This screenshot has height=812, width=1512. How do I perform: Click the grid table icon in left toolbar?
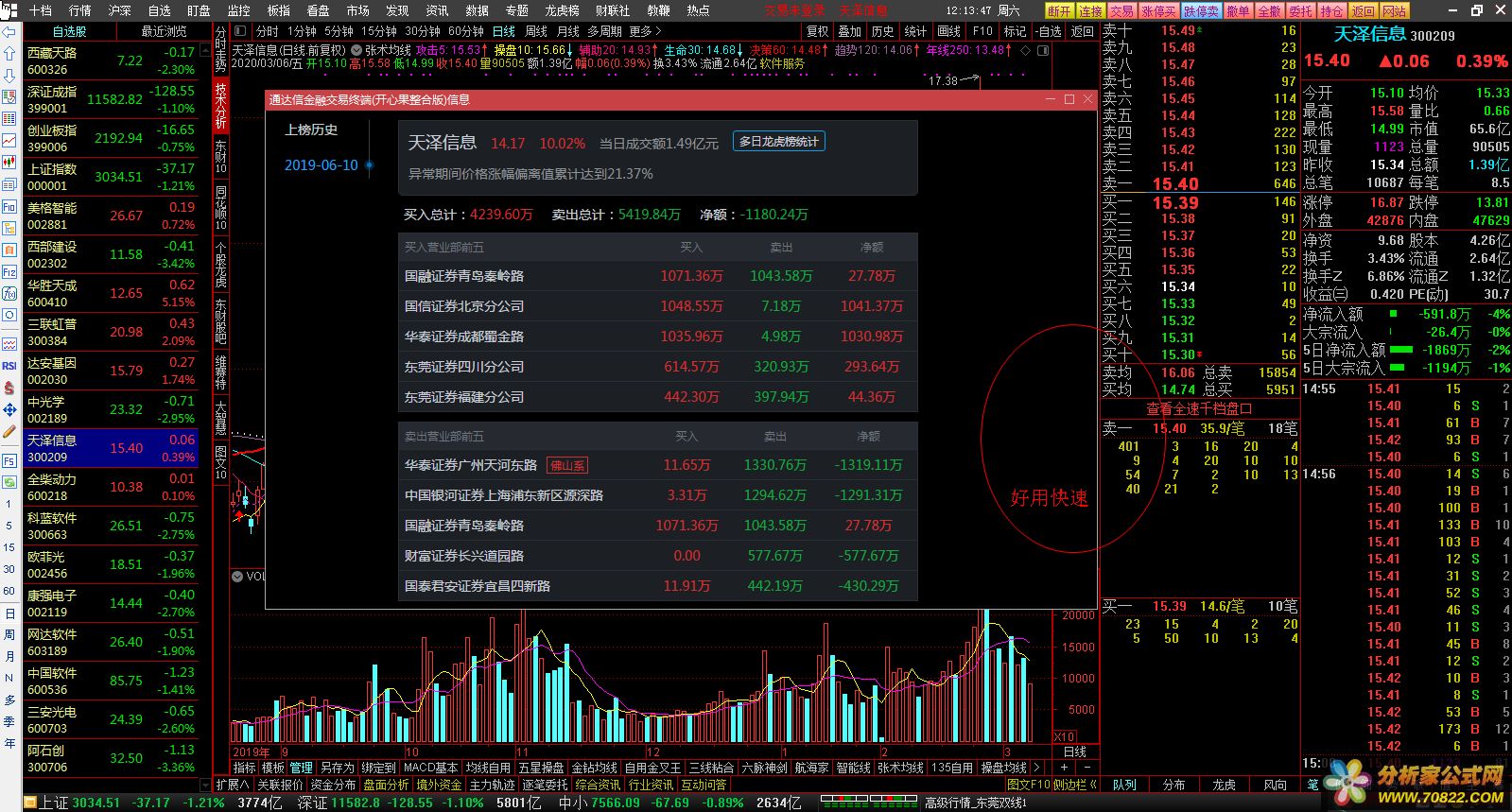(9, 118)
